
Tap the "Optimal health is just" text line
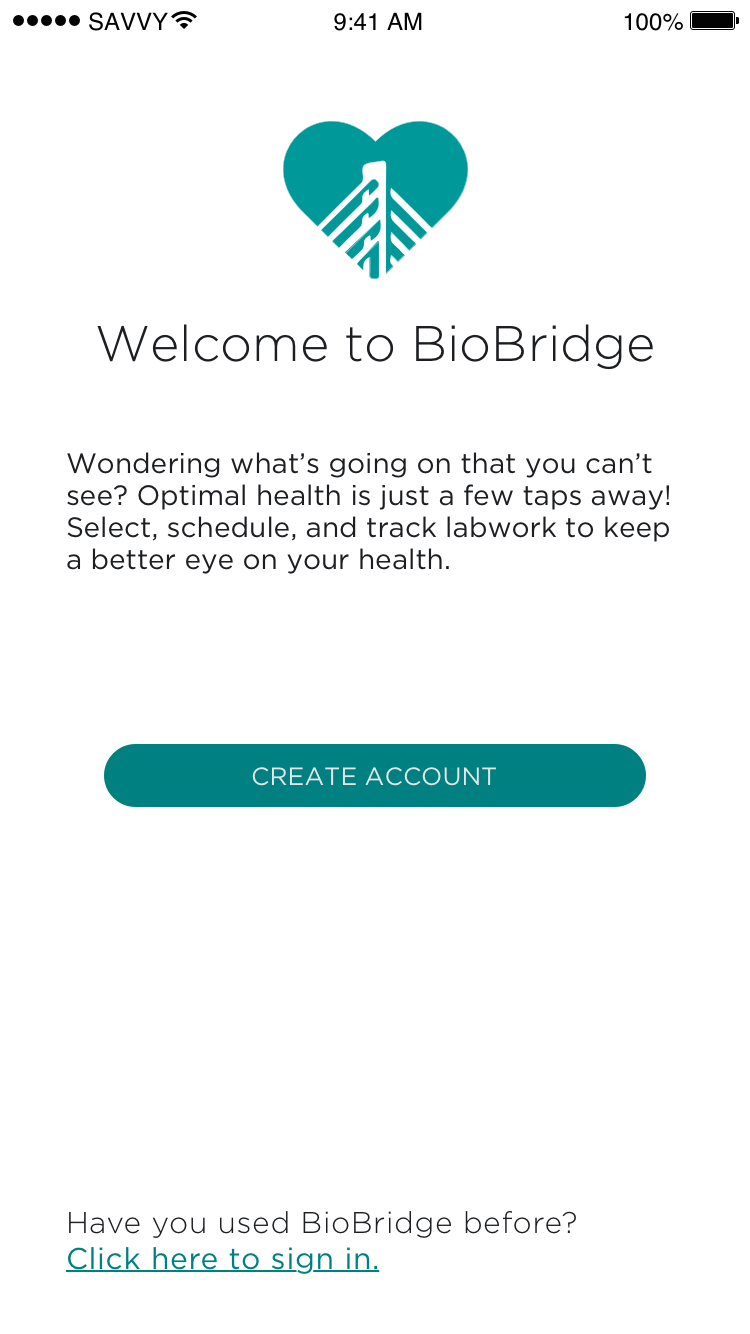pos(368,496)
